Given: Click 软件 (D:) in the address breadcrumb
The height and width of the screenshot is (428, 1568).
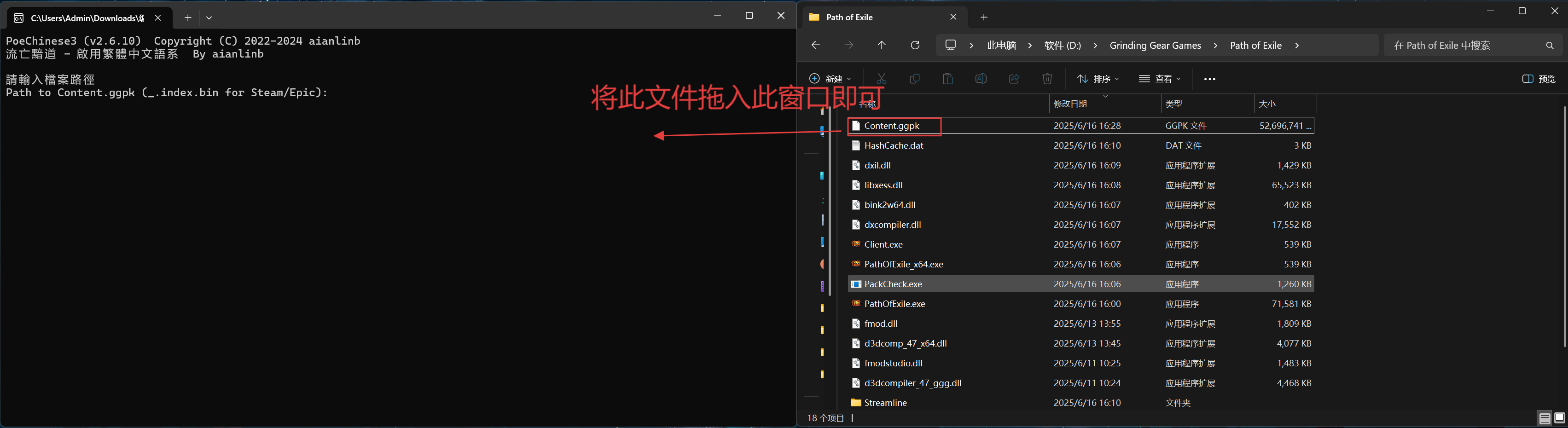Looking at the screenshot, I should 1063,46.
